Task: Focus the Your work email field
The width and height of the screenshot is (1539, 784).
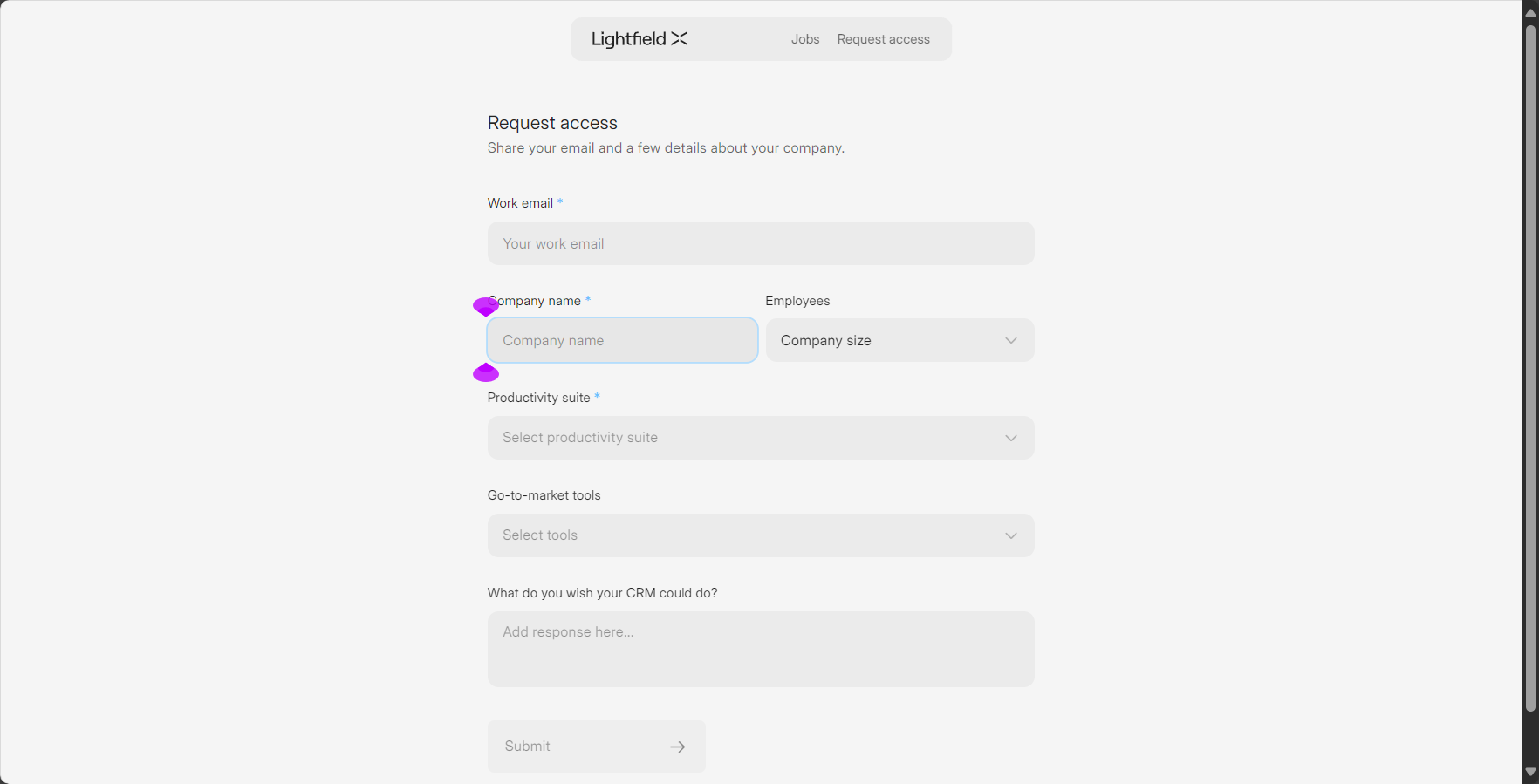Action: tap(761, 243)
